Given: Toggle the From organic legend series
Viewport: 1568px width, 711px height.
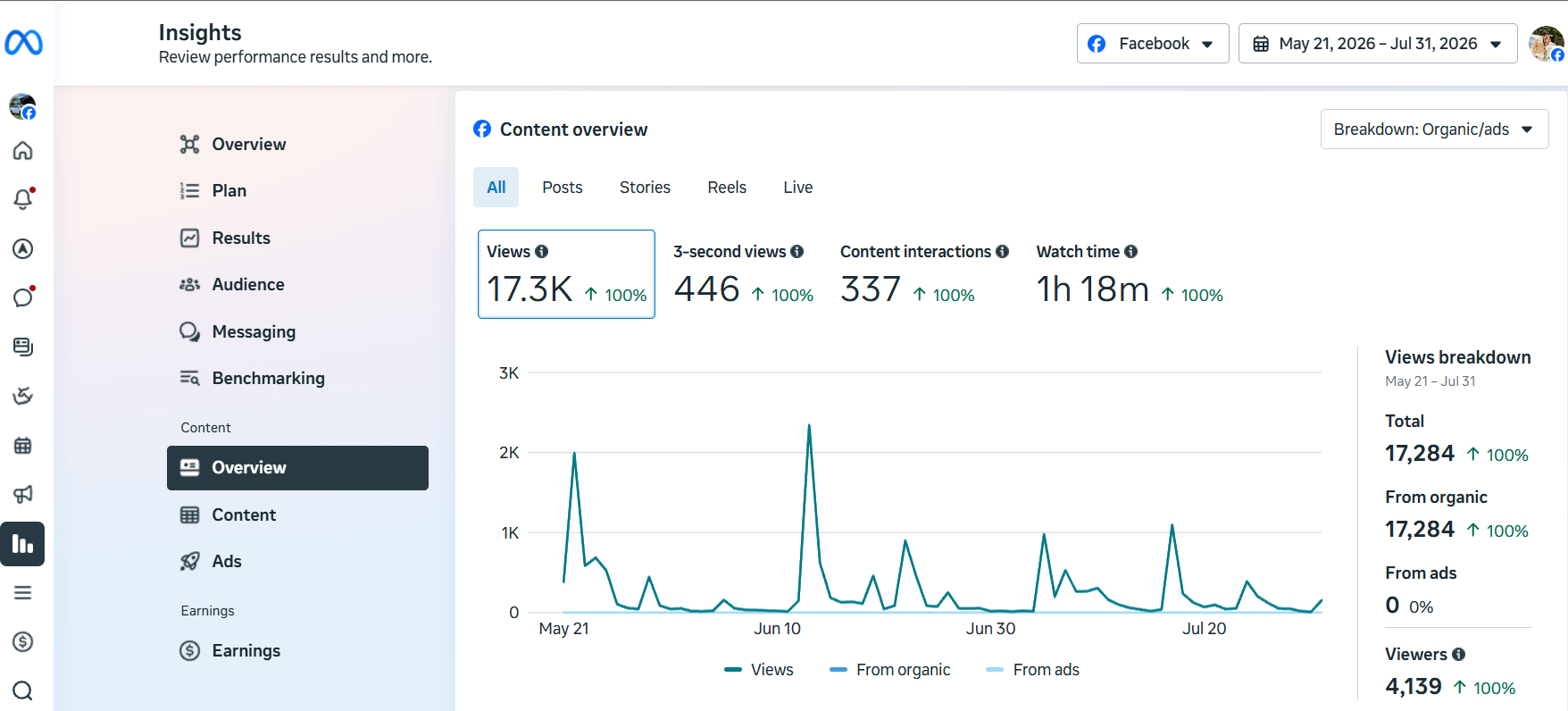Looking at the screenshot, I should 890,670.
